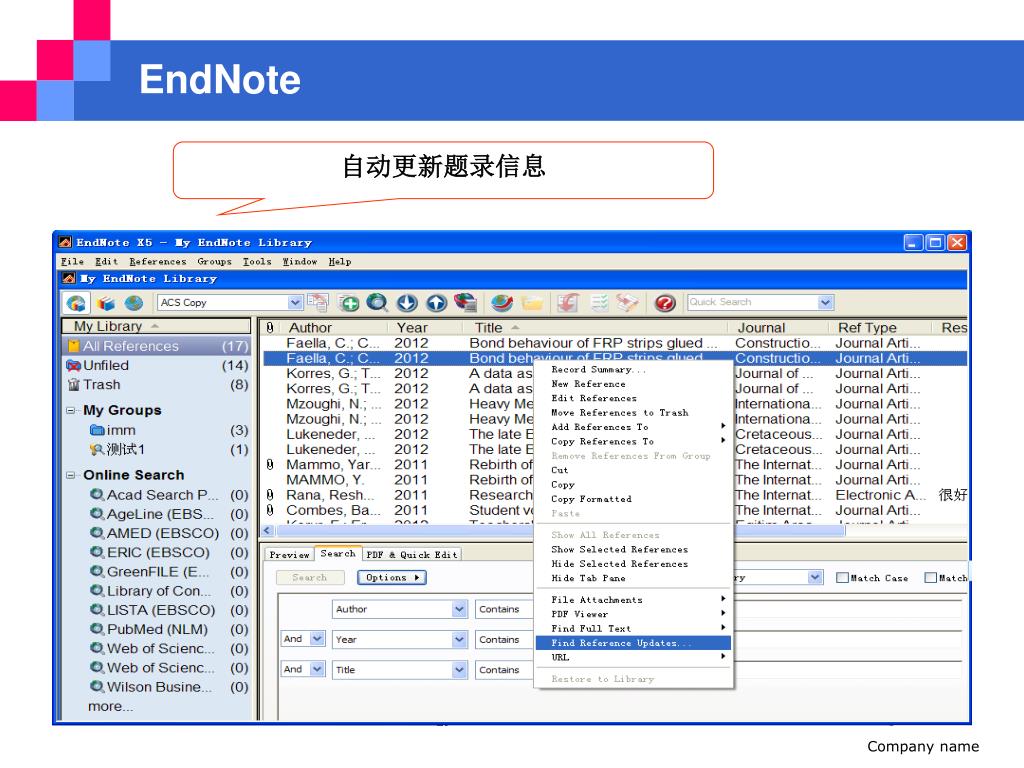Click Open Link globe arrow icon
Viewport: 1024px width, 768px height.
click(502, 303)
